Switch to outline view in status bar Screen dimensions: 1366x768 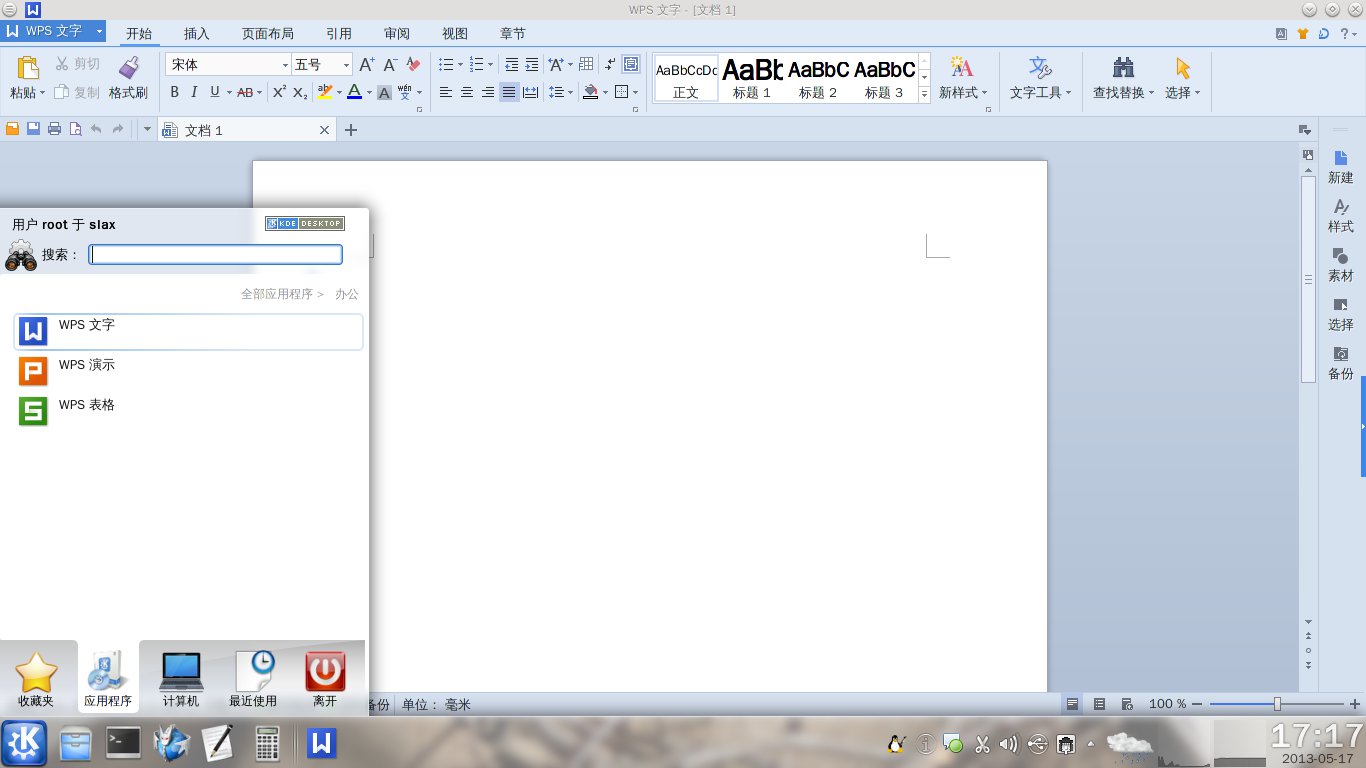(x=1100, y=704)
